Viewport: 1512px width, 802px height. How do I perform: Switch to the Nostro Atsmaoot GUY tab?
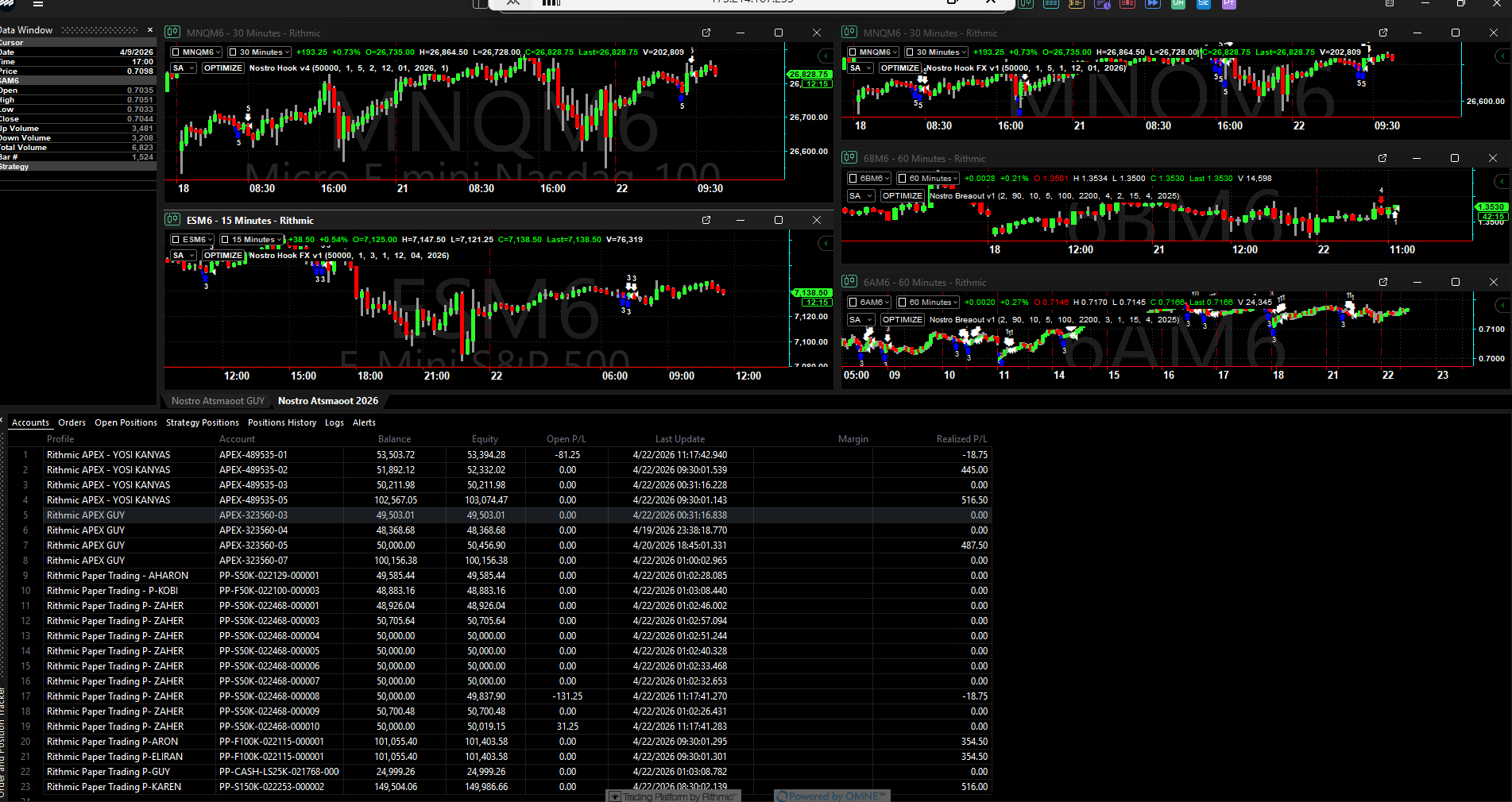pos(218,401)
